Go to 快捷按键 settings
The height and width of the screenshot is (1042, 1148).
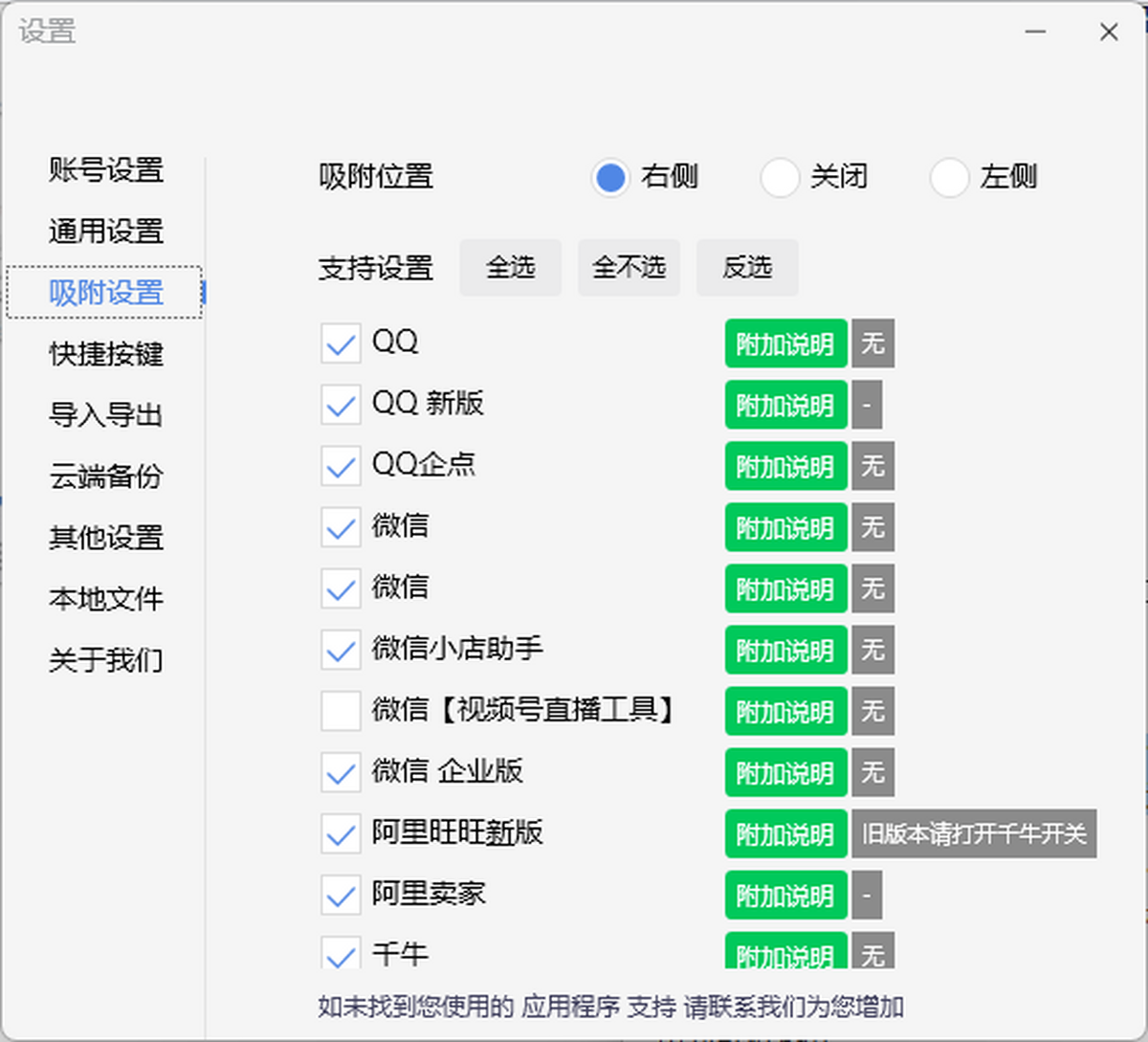tap(106, 354)
